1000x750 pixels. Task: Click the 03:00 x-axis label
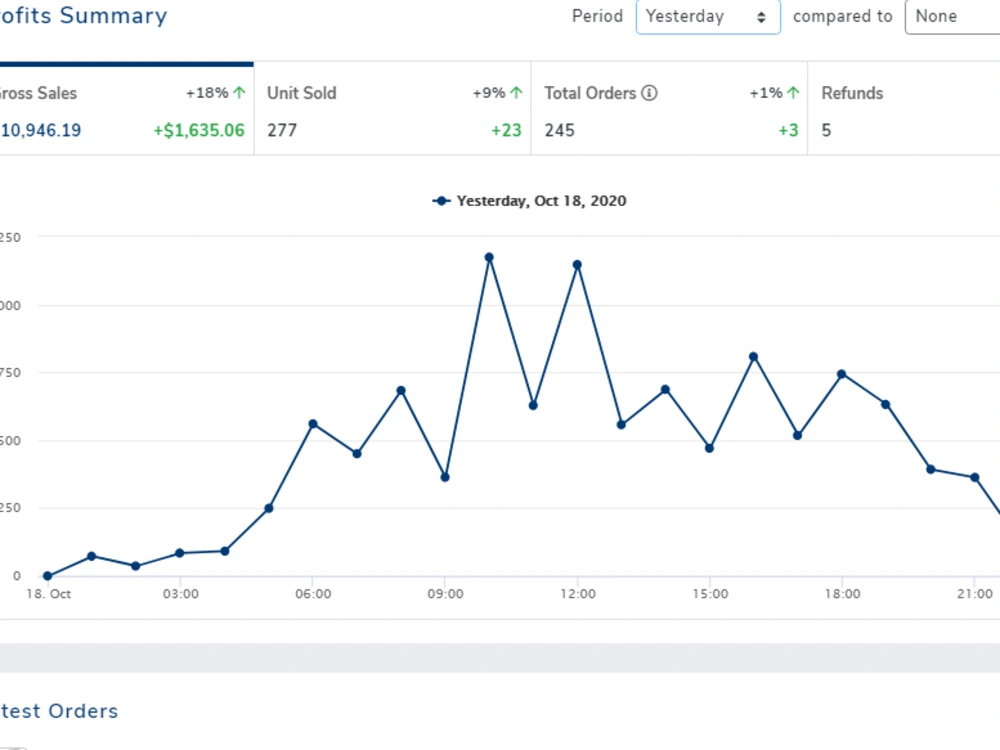coord(180,594)
